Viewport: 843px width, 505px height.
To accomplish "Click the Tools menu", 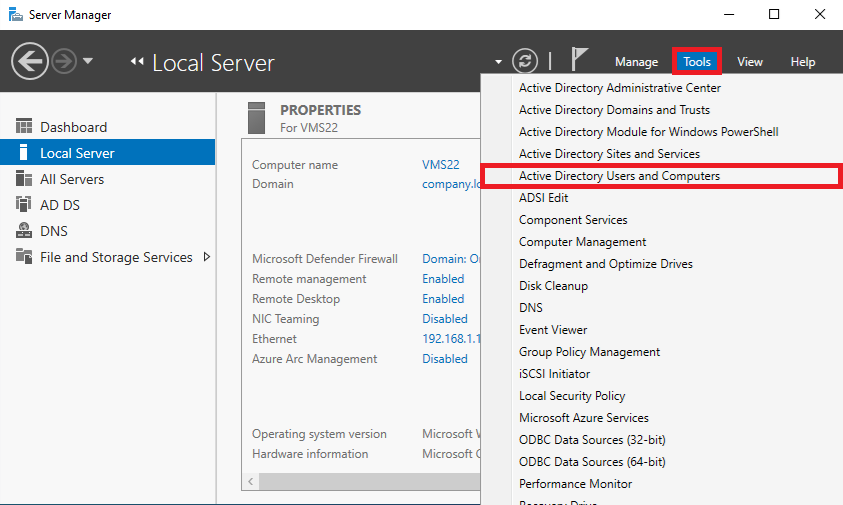I will coord(697,62).
